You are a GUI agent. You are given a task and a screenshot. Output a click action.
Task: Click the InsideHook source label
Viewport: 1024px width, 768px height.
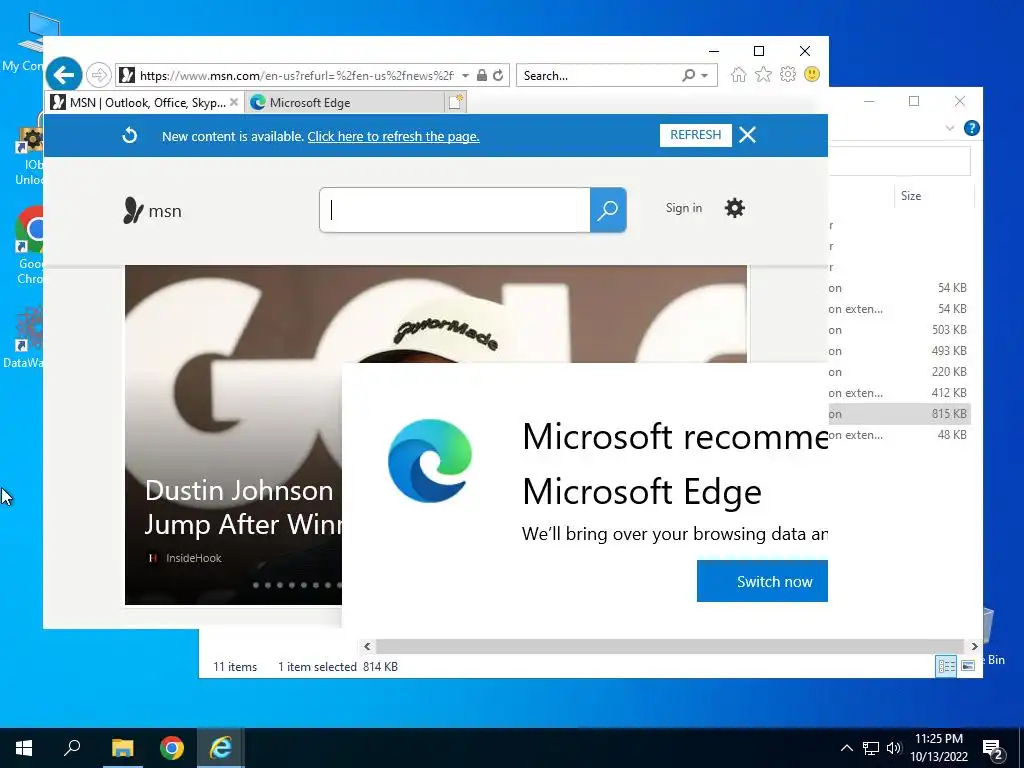coord(193,558)
